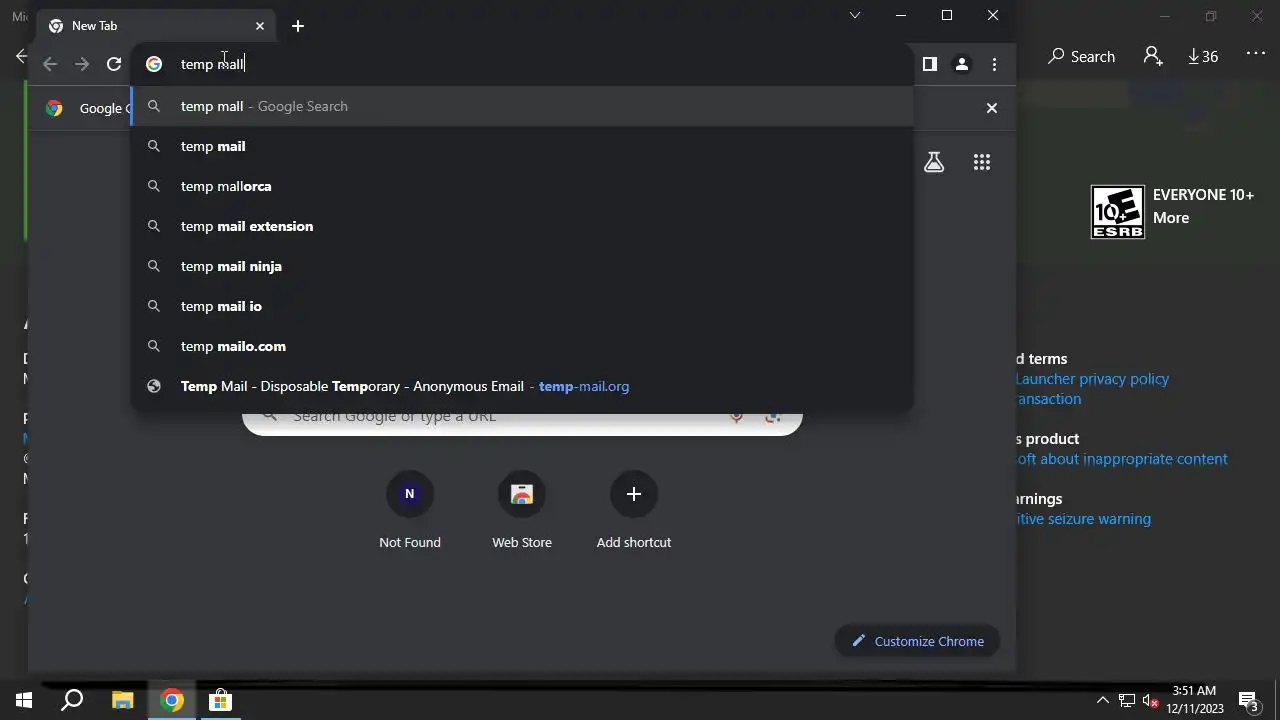Click the Search Labs flask icon

coord(934,162)
